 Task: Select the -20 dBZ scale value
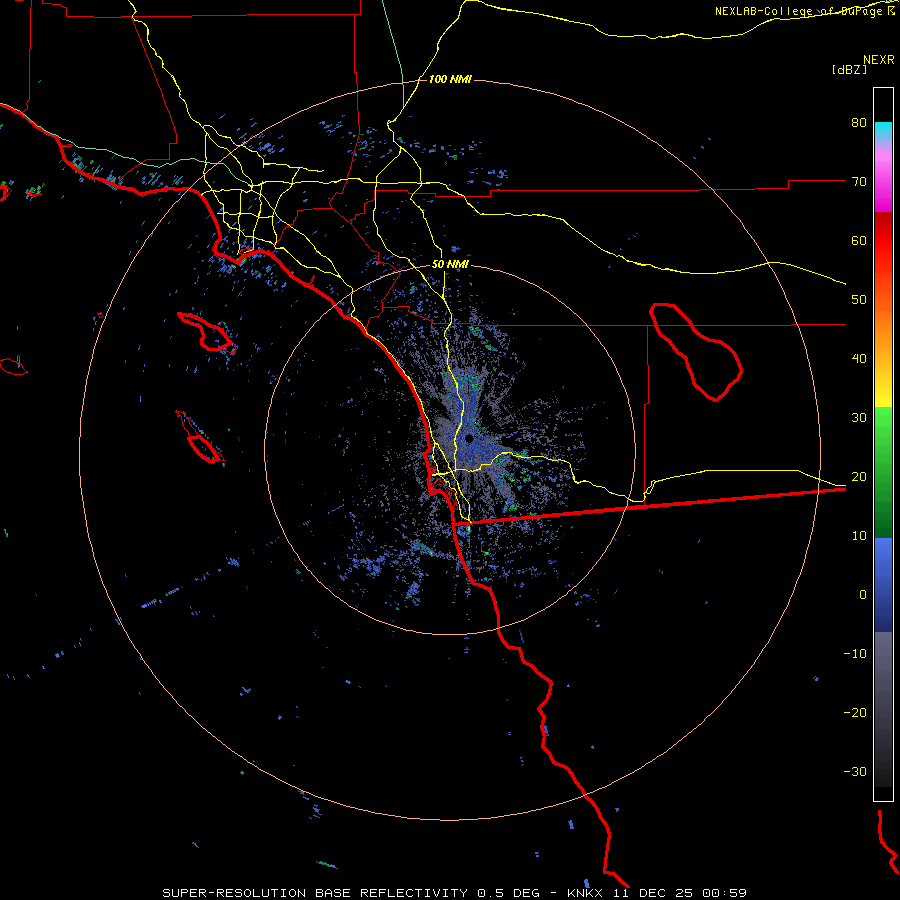855,713
